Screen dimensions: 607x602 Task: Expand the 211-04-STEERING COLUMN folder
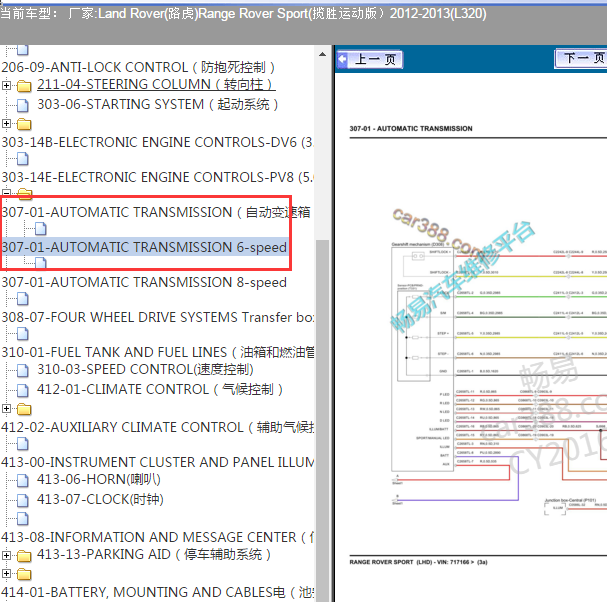(x=6, y=85)
